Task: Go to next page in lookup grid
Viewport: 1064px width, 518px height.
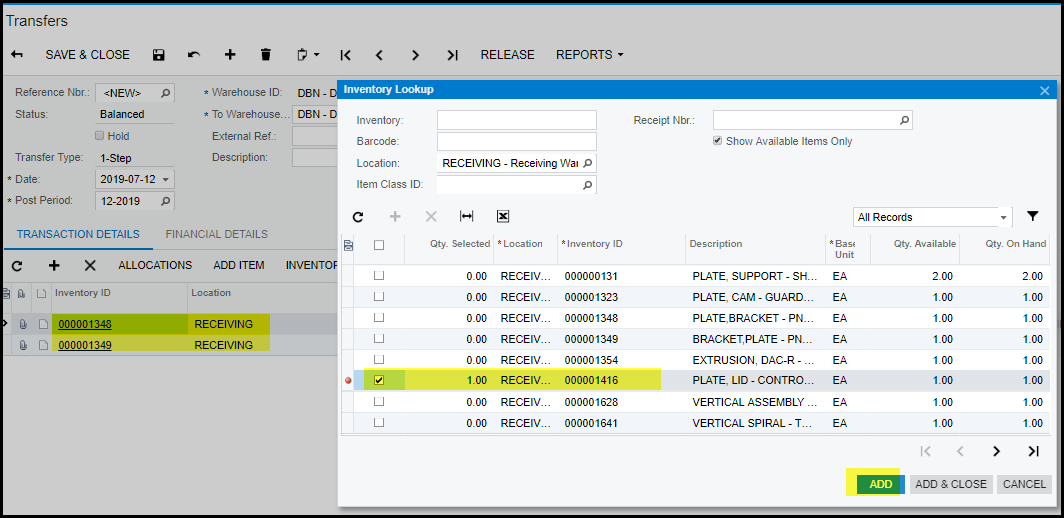Action: (996, 451)
